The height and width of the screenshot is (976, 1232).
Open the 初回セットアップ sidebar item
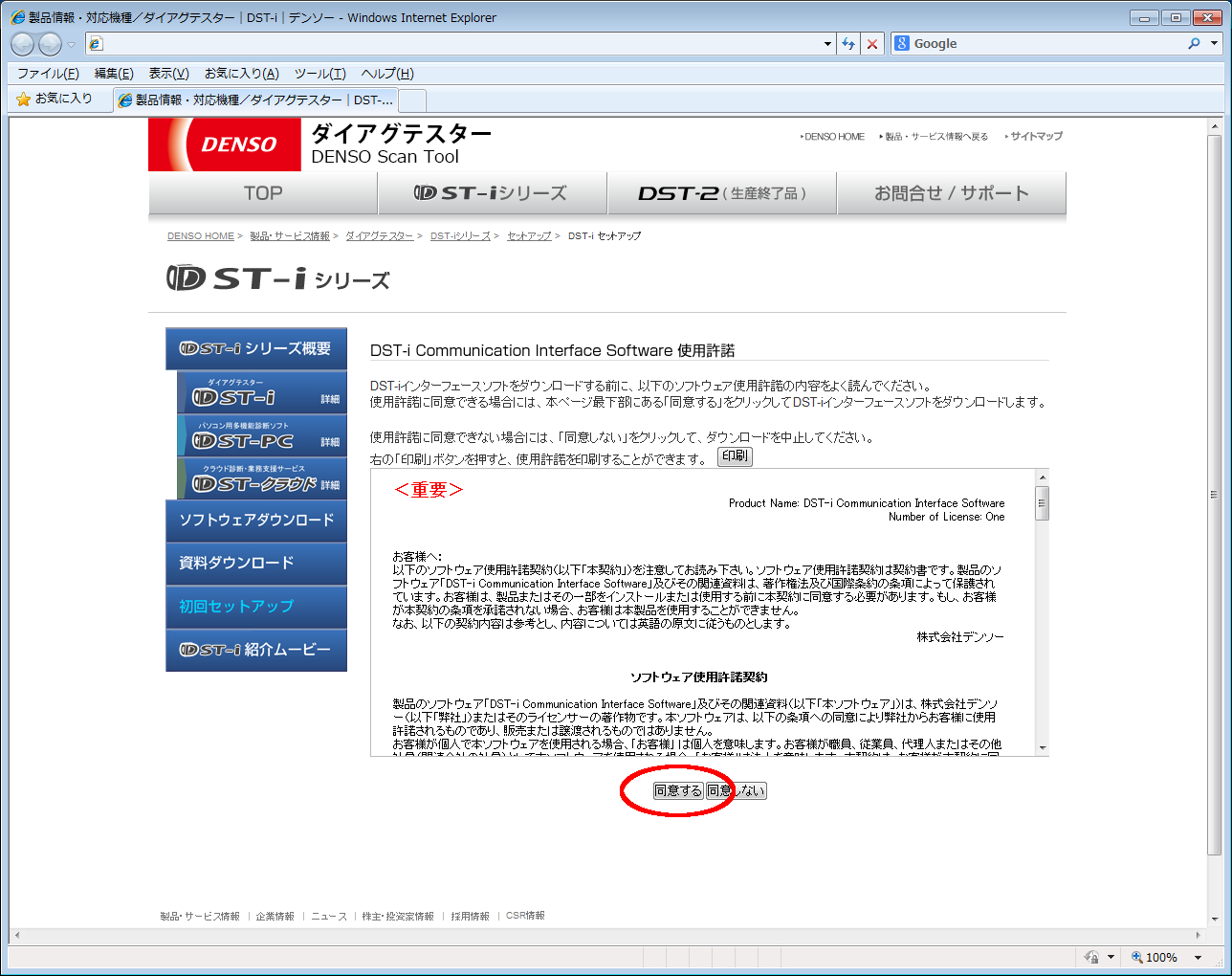256,607
